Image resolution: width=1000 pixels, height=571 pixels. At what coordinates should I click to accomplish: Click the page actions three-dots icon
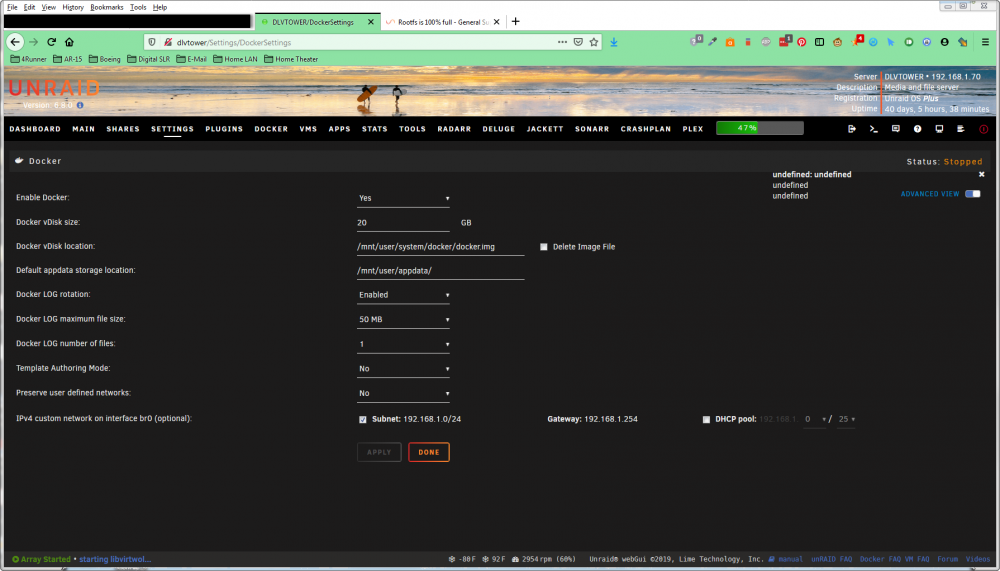pos(562,42)
